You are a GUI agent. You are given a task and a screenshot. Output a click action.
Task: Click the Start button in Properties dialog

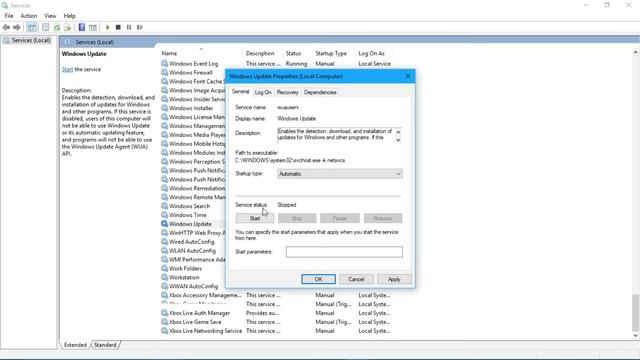coord(255,218)
